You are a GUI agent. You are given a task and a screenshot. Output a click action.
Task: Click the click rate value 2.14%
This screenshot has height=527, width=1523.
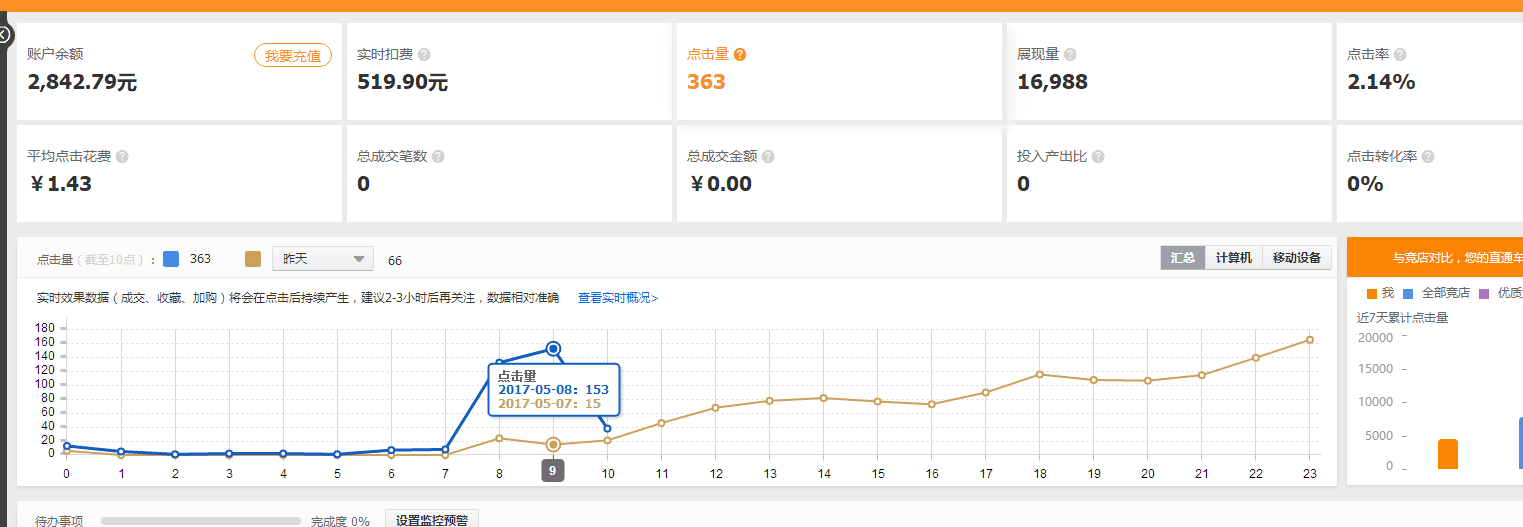click(1381, 82)
